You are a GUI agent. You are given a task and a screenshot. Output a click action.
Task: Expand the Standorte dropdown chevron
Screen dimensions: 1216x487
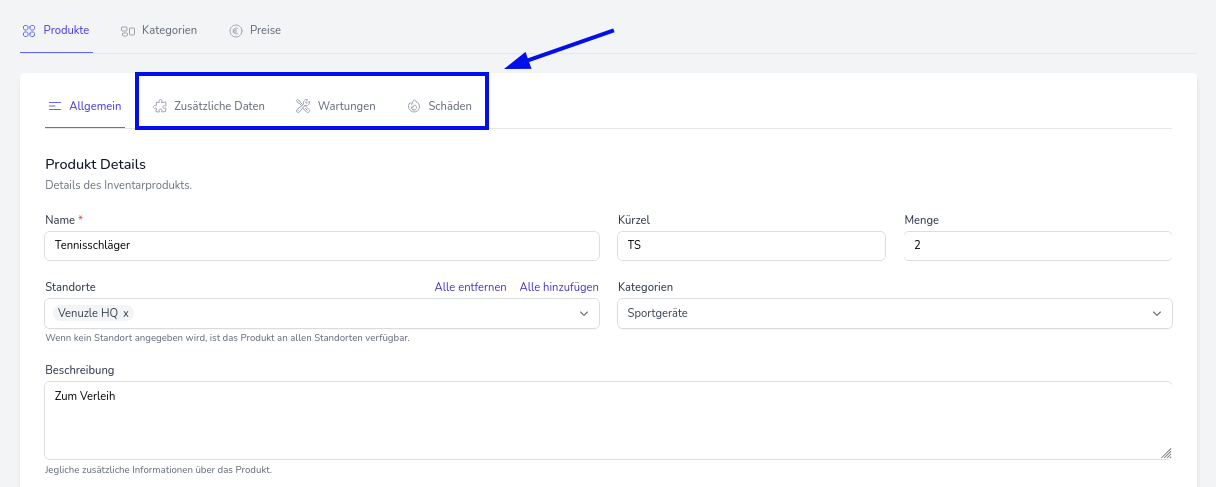coord(584,314)
